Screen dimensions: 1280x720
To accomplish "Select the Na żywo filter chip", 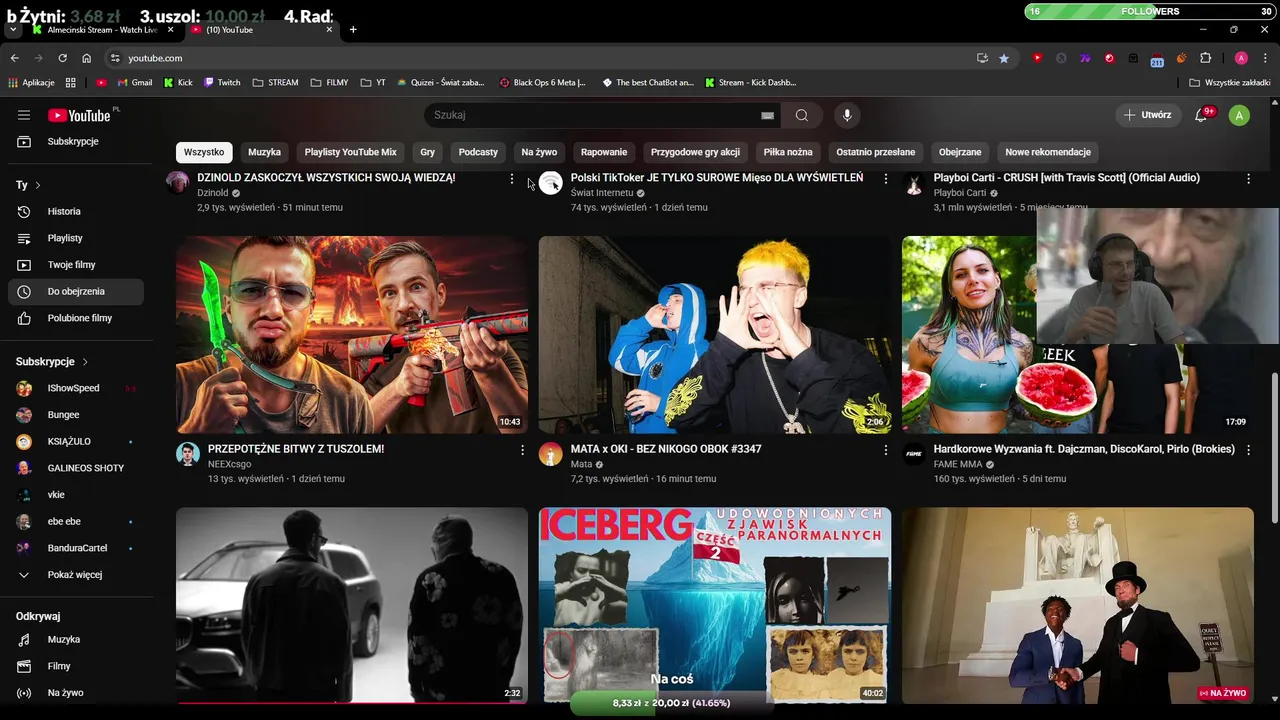I will coord(539,152).
